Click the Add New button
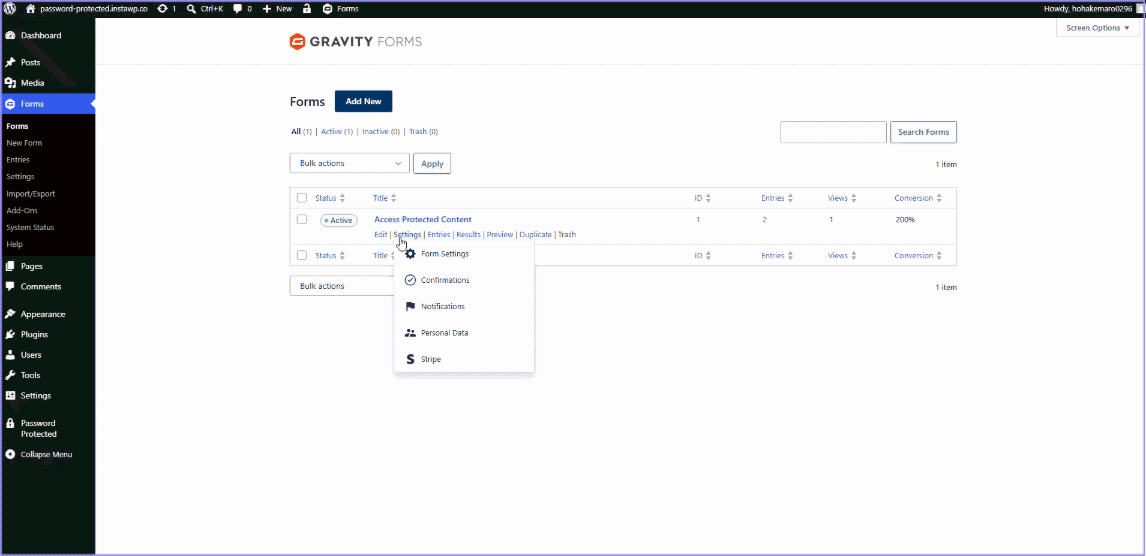This screenshot has width=1146, height=556. click(x=363, y=102)
